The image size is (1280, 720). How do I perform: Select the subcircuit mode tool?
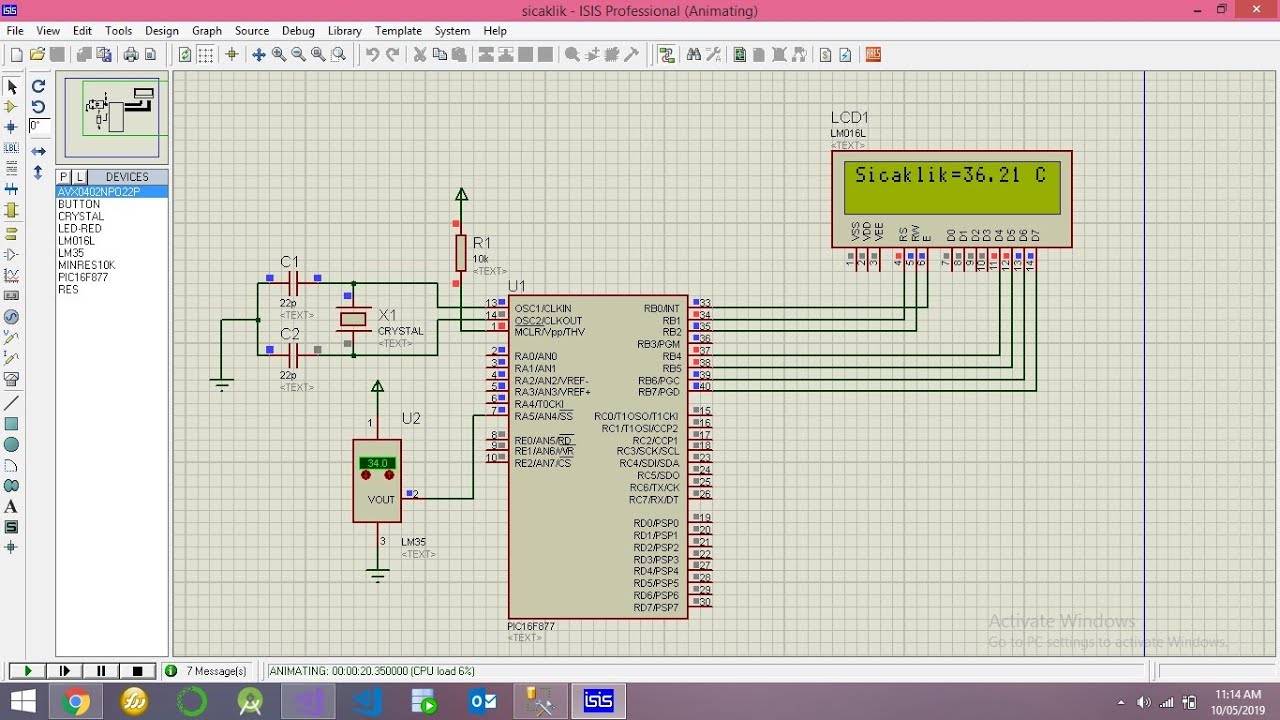(12, 210)
